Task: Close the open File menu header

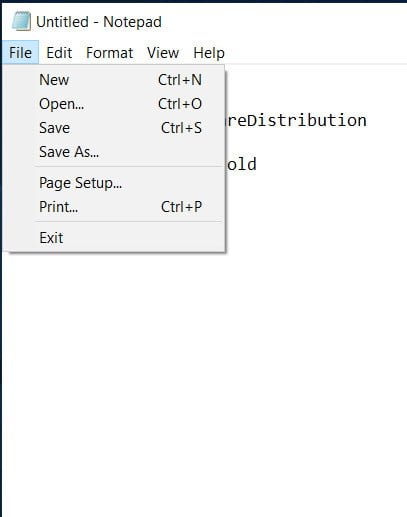Action: [x=20, y=53]
